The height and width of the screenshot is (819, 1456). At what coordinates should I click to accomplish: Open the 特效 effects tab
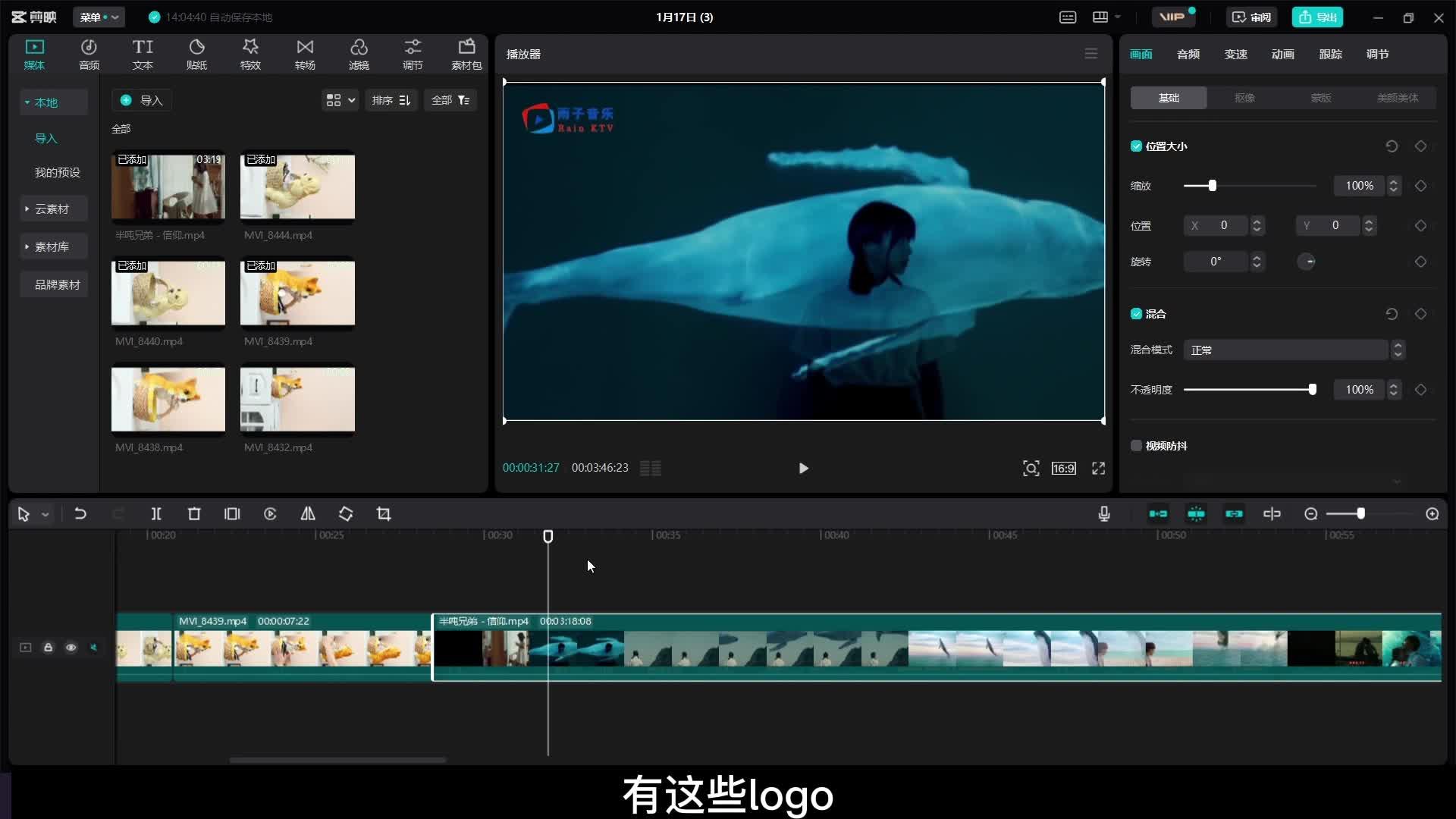250,55
